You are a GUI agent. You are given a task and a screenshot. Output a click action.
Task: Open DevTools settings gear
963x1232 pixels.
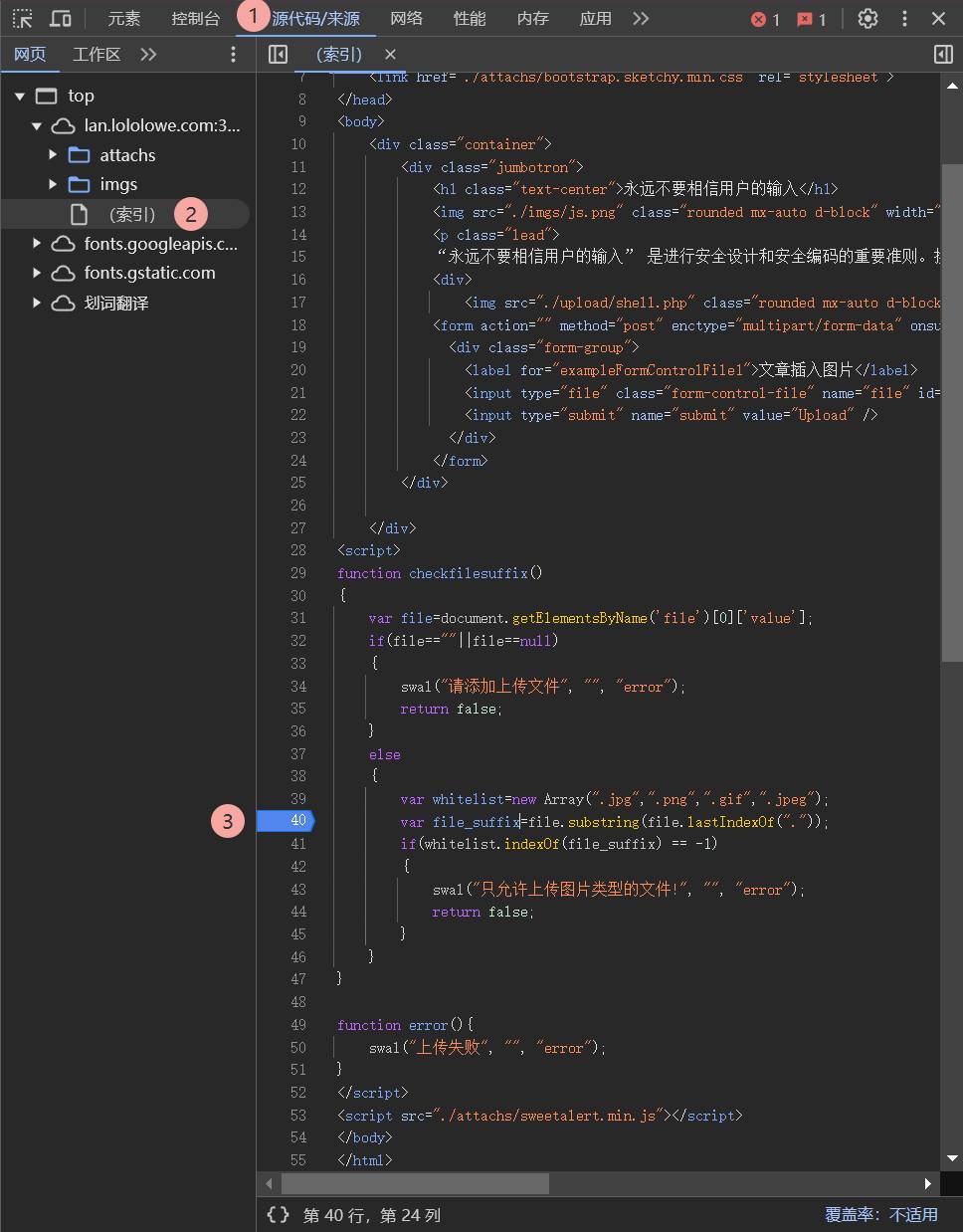[867, 19]
